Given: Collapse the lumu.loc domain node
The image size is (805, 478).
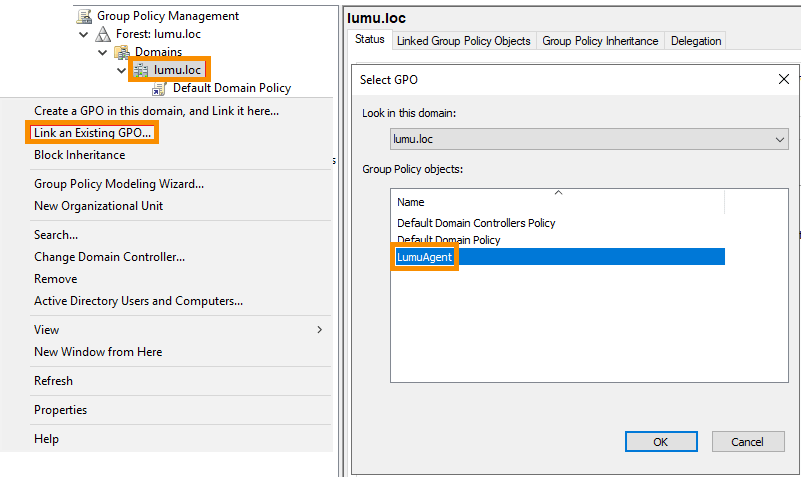Looking at the screenshot, I should 122,70.
